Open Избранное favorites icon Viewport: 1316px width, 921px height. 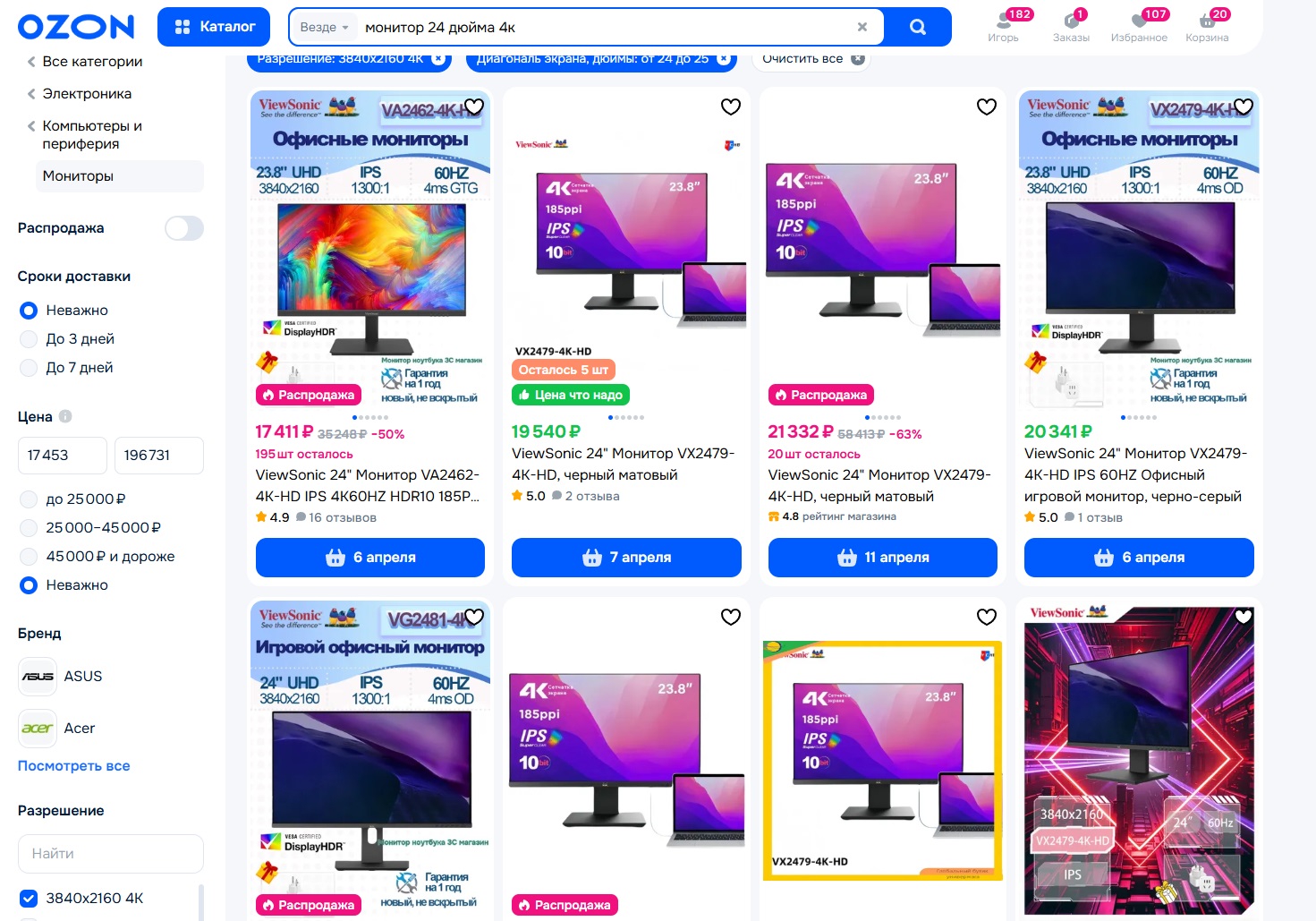(1139, 26)
